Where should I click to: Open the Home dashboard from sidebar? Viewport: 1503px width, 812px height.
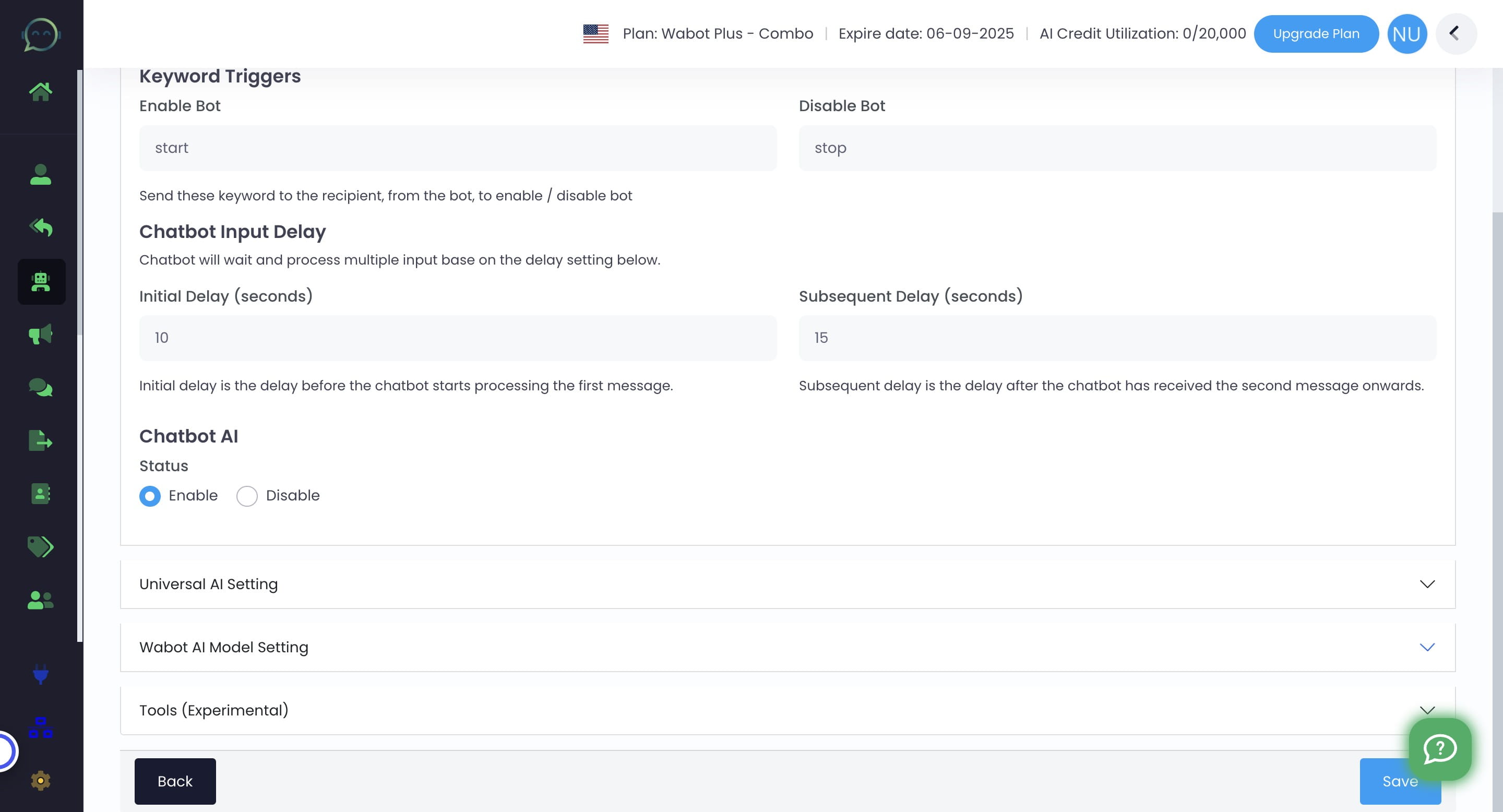point(42,90)
